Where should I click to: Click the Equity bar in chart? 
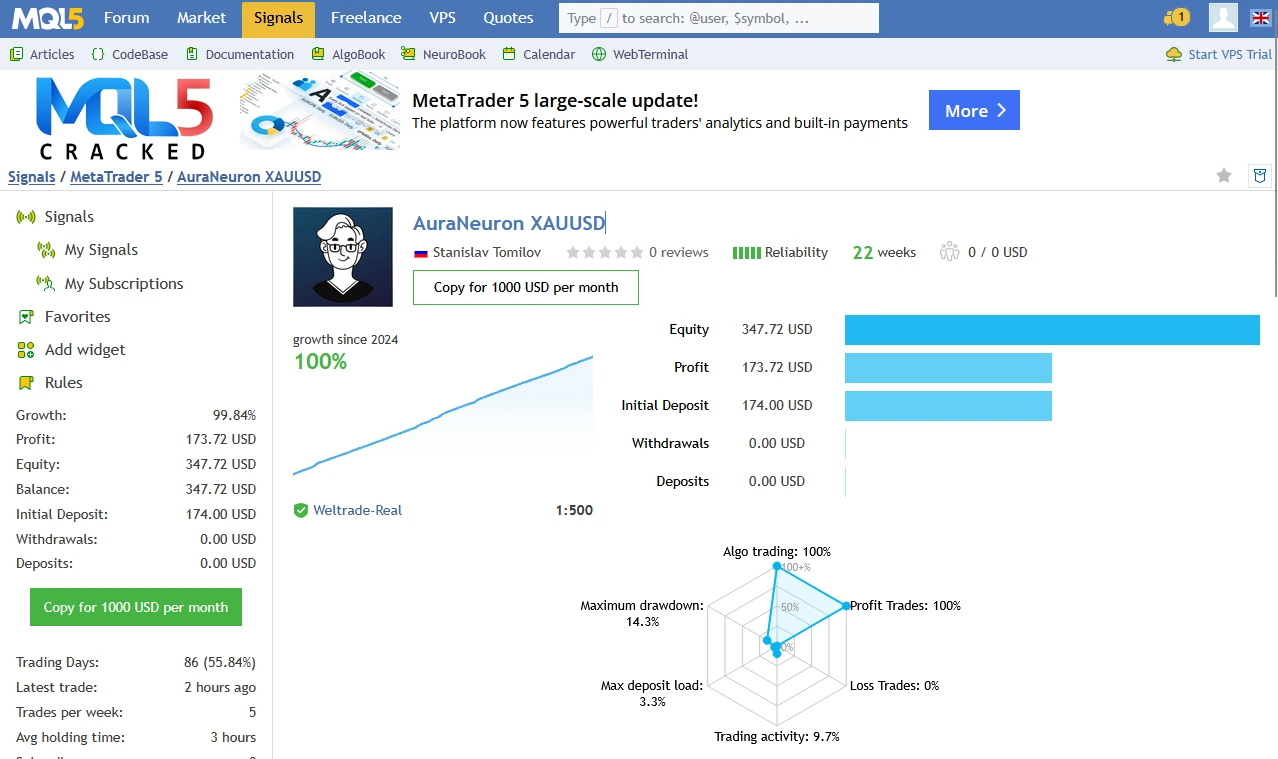[1052, 329]
